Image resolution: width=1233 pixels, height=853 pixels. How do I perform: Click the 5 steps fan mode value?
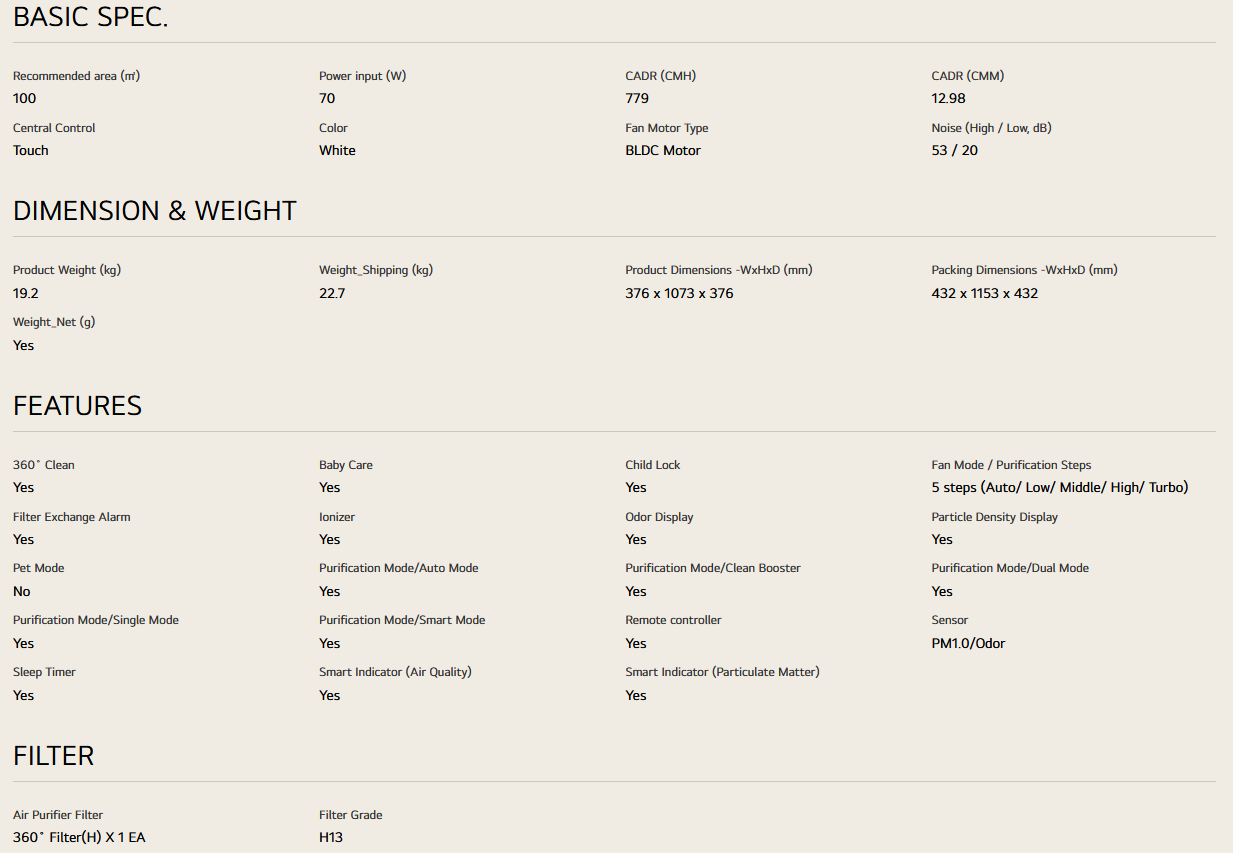coord(1059,488)
